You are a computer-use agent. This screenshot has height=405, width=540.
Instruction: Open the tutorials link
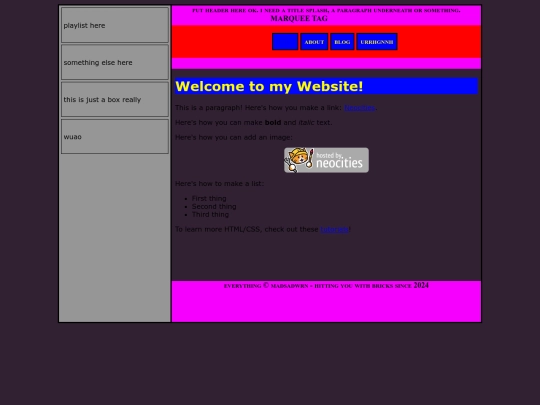334,229
